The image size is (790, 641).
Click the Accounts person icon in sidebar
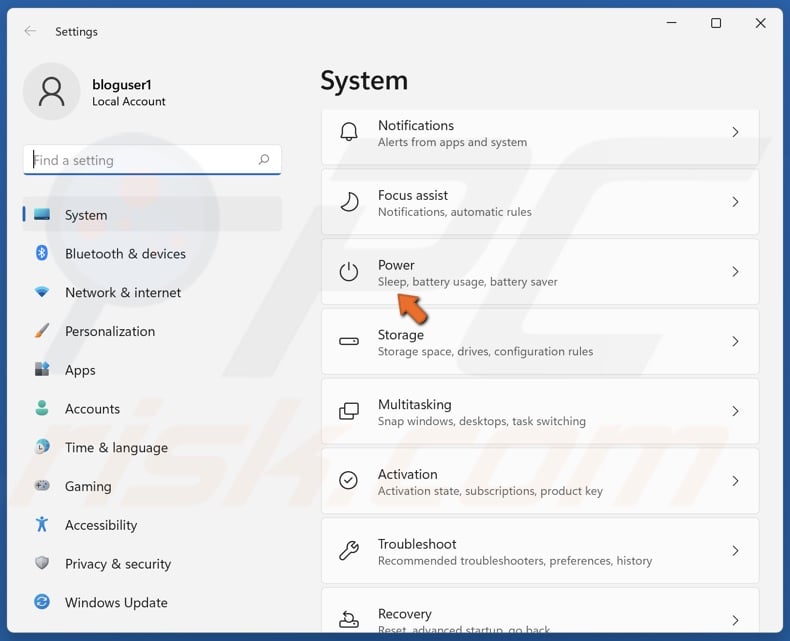pos(42,408)
